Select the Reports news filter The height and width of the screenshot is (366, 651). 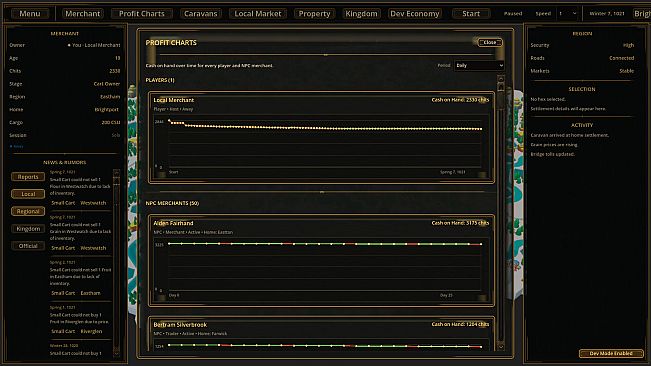tap(28, 177)
